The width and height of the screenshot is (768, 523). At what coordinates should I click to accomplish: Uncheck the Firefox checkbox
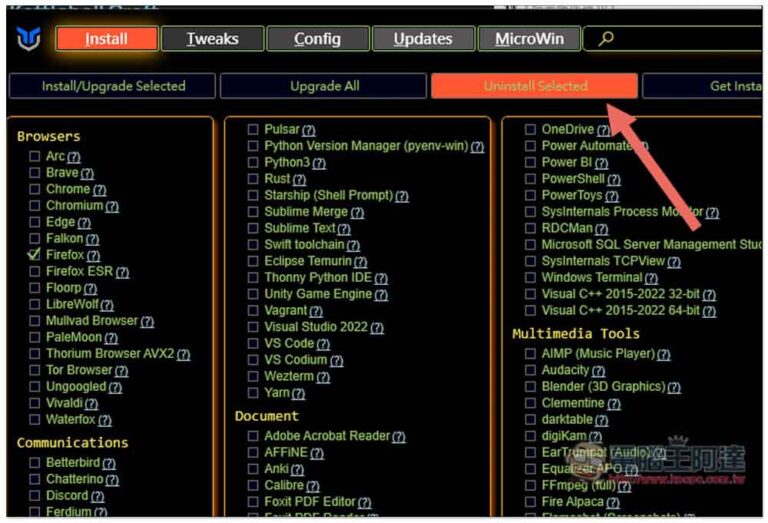35,256
